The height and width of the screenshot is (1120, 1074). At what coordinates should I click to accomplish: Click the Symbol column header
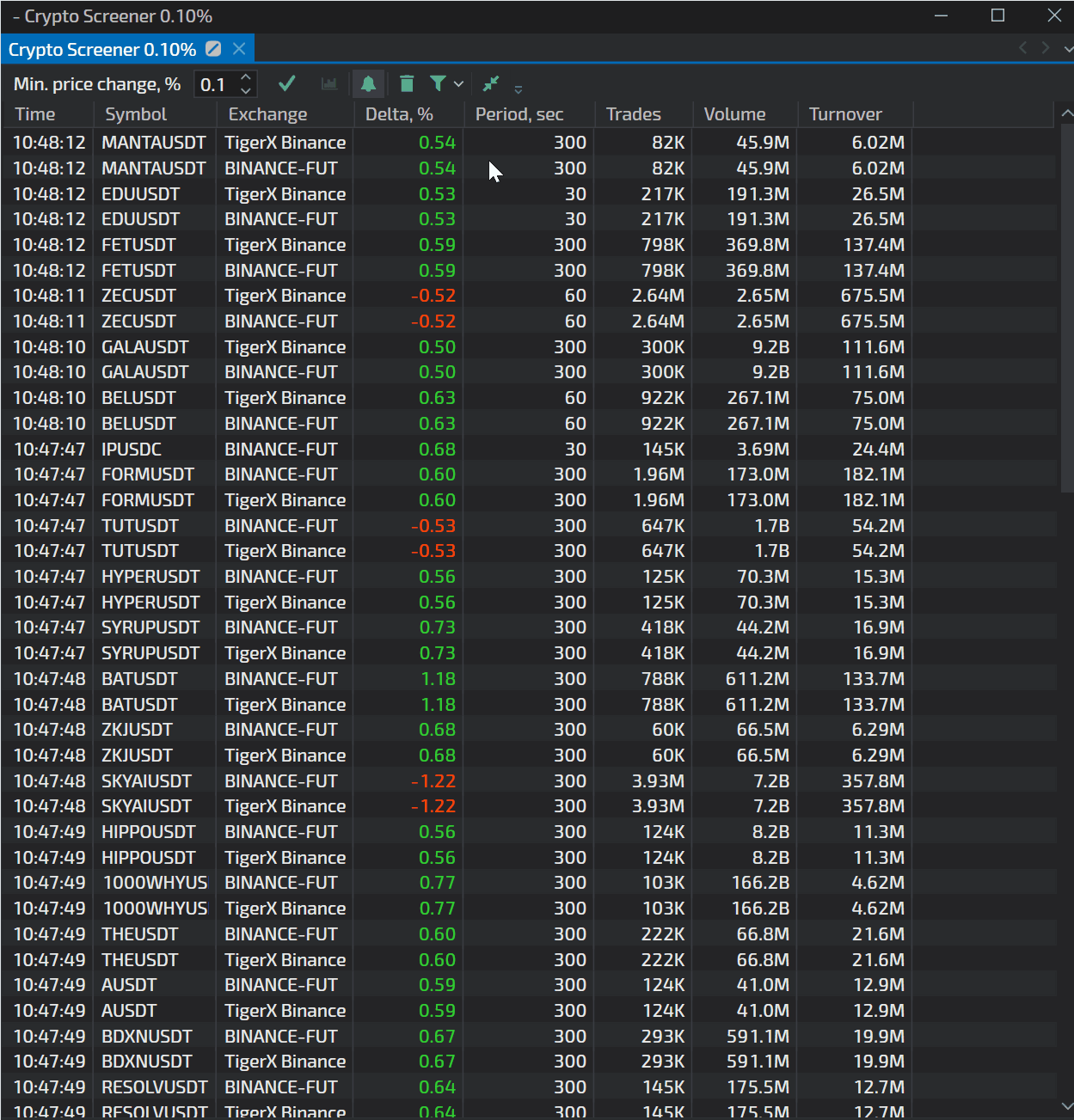[x=136, y=114]
